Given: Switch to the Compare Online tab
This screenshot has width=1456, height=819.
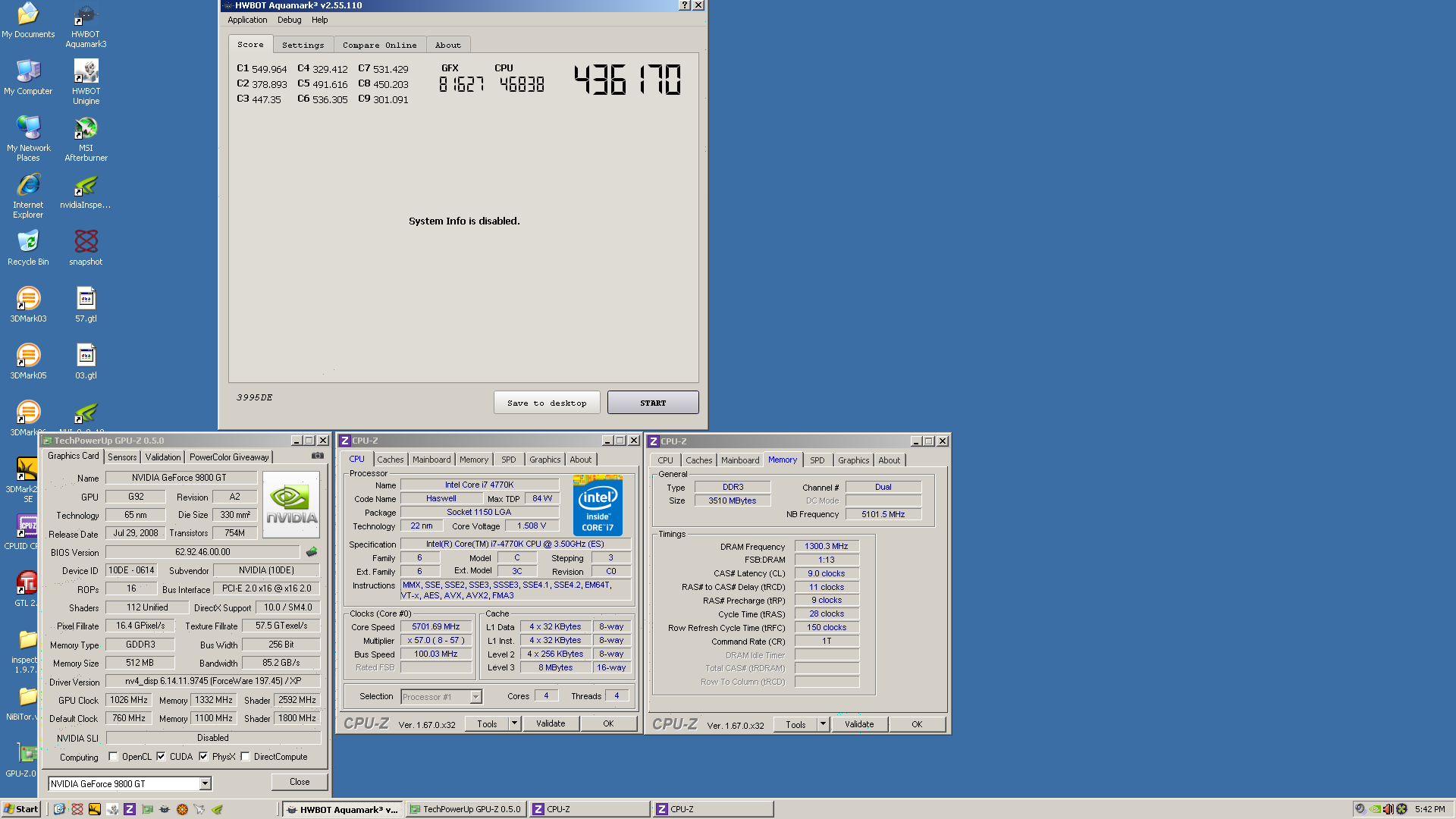Looking at the screenshot, I should [x=379, y=45].
